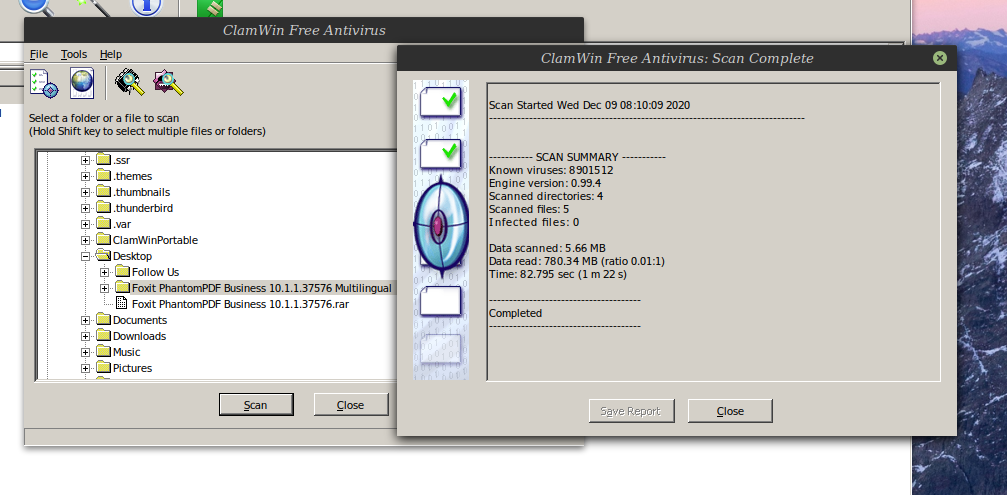Click the blue info icon behind ClamWin
The width and height of the screenshot is (1007, 495).
tap(146, 6)
